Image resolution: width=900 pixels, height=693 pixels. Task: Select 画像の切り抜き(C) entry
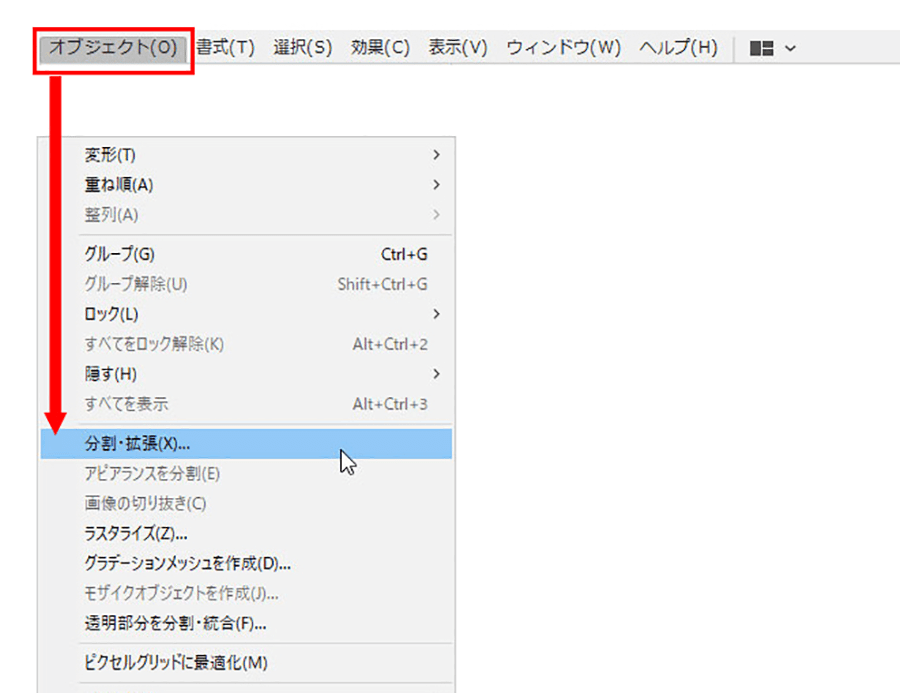click(x=246, y=504)
